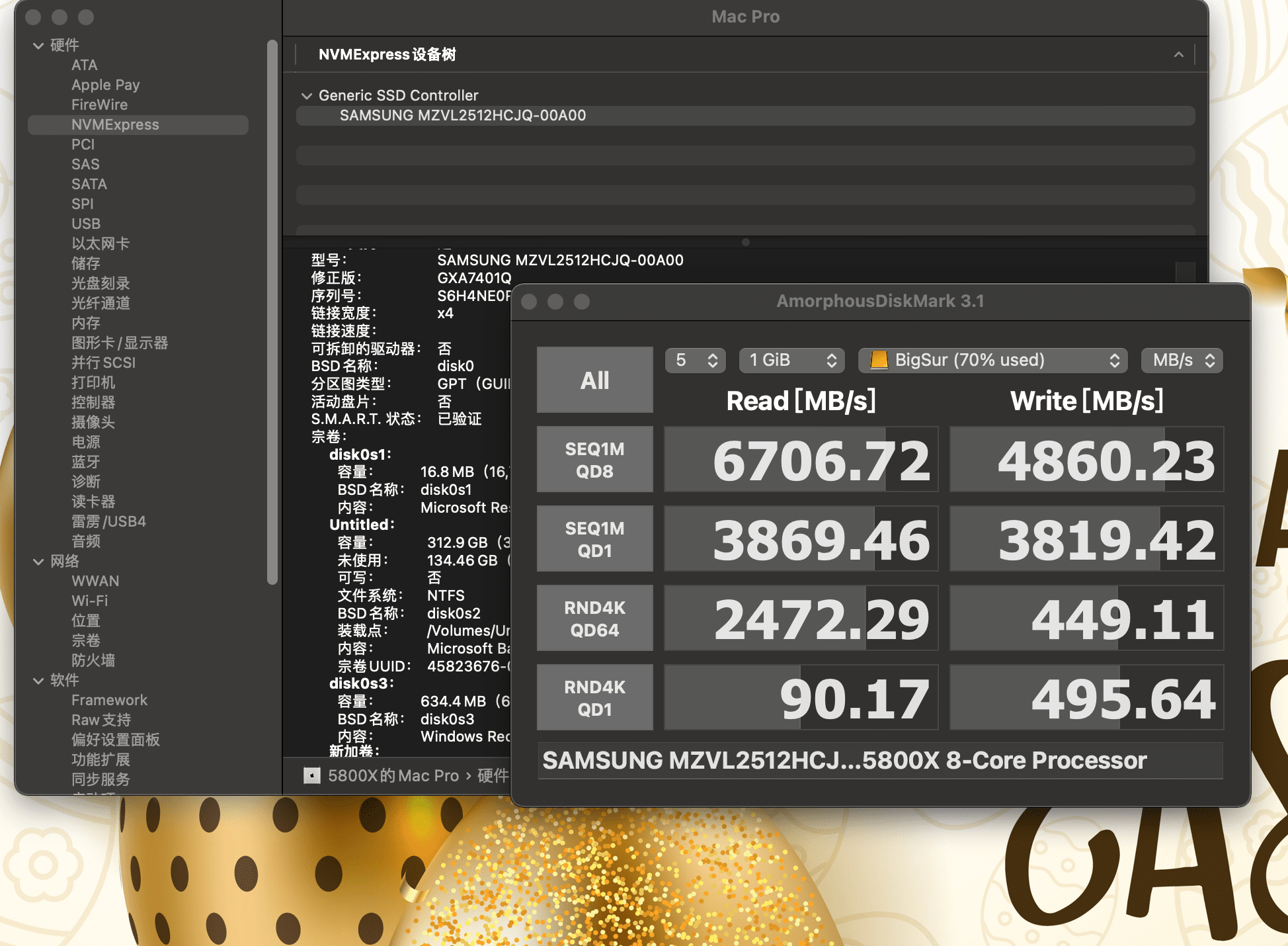The width and height of the screenshot is (1288, 946).
Task: Select 摄像头 in the sidebar
Action: pos(93,422)
